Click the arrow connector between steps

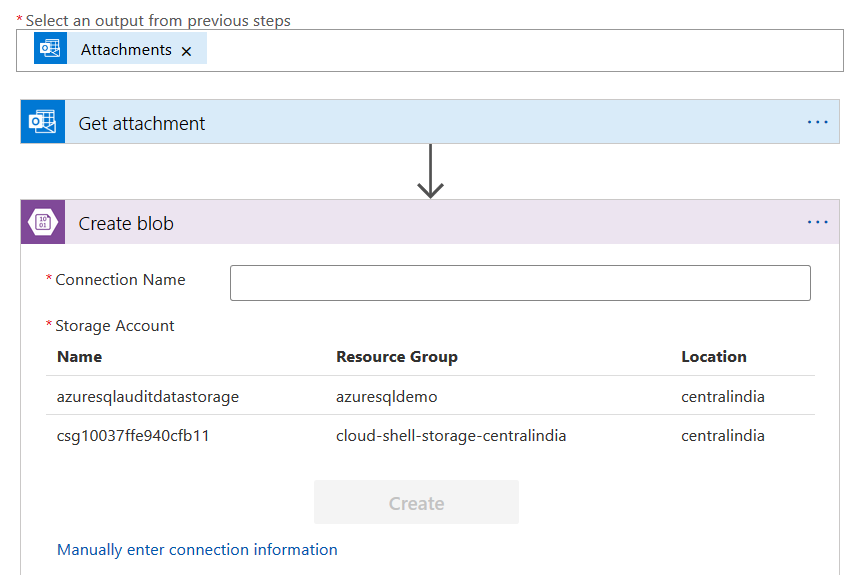point(430,171)
